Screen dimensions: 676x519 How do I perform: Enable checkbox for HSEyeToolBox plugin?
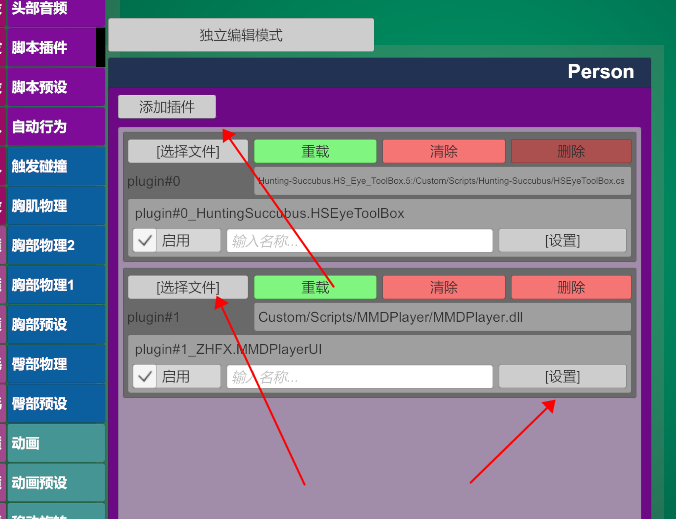pyautogui.click(x=144, y=241)
